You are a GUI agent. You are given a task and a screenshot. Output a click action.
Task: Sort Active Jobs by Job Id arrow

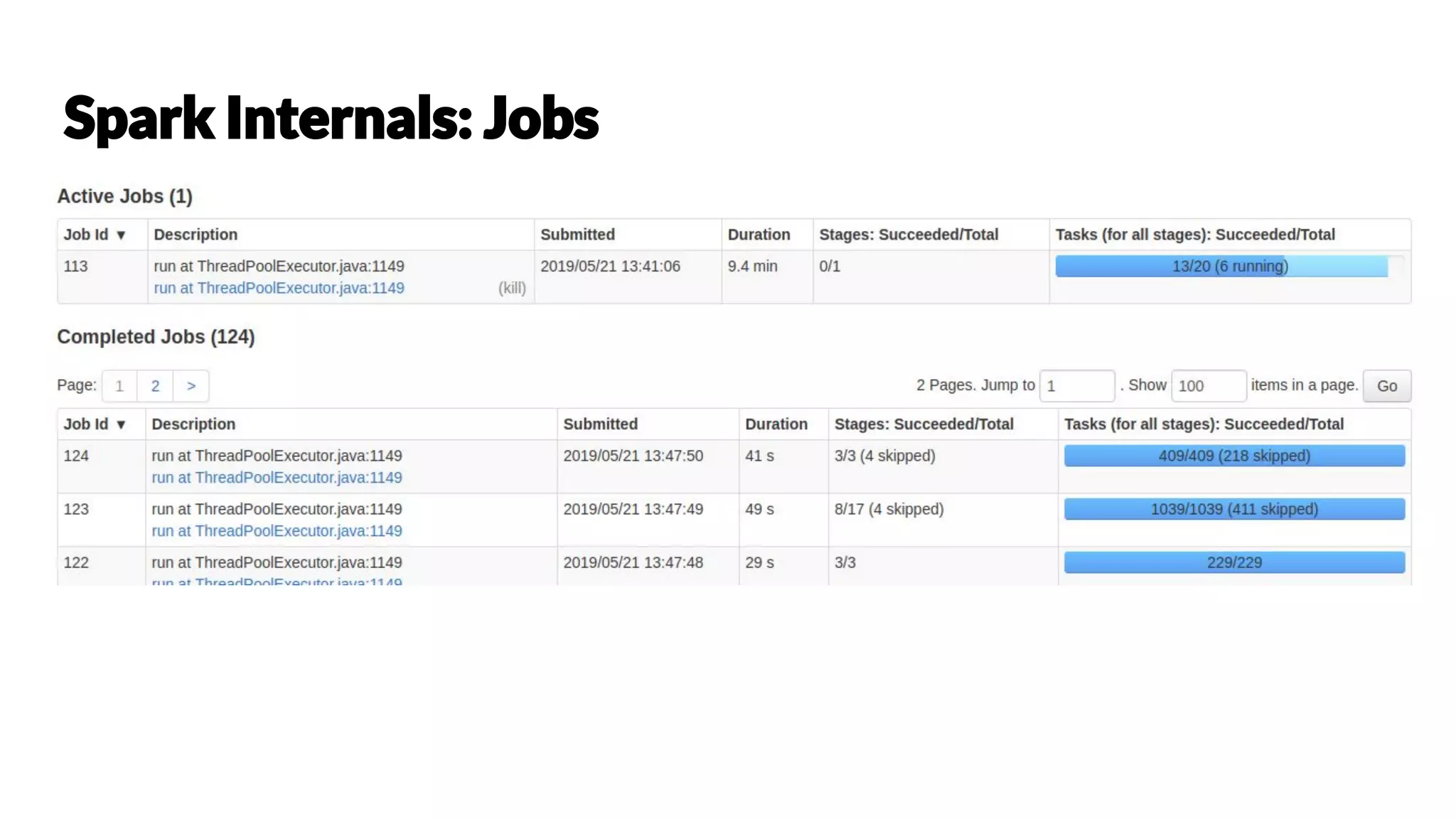121,235
